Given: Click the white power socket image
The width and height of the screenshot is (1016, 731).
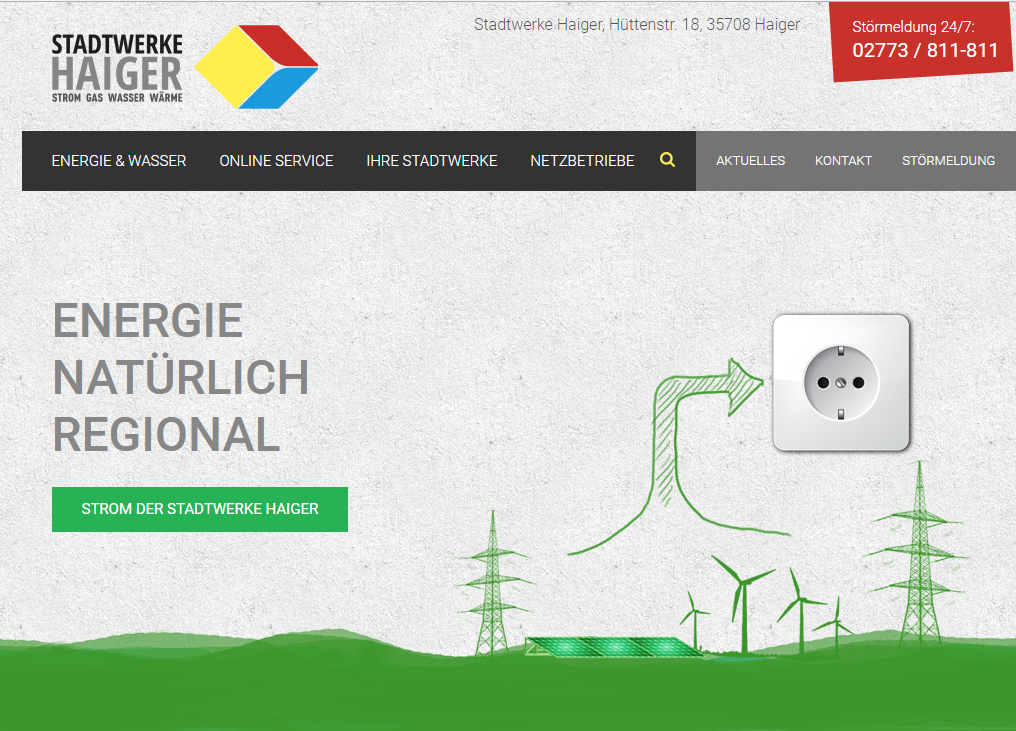Looking at the screenshot, I should tap(841, 382).
